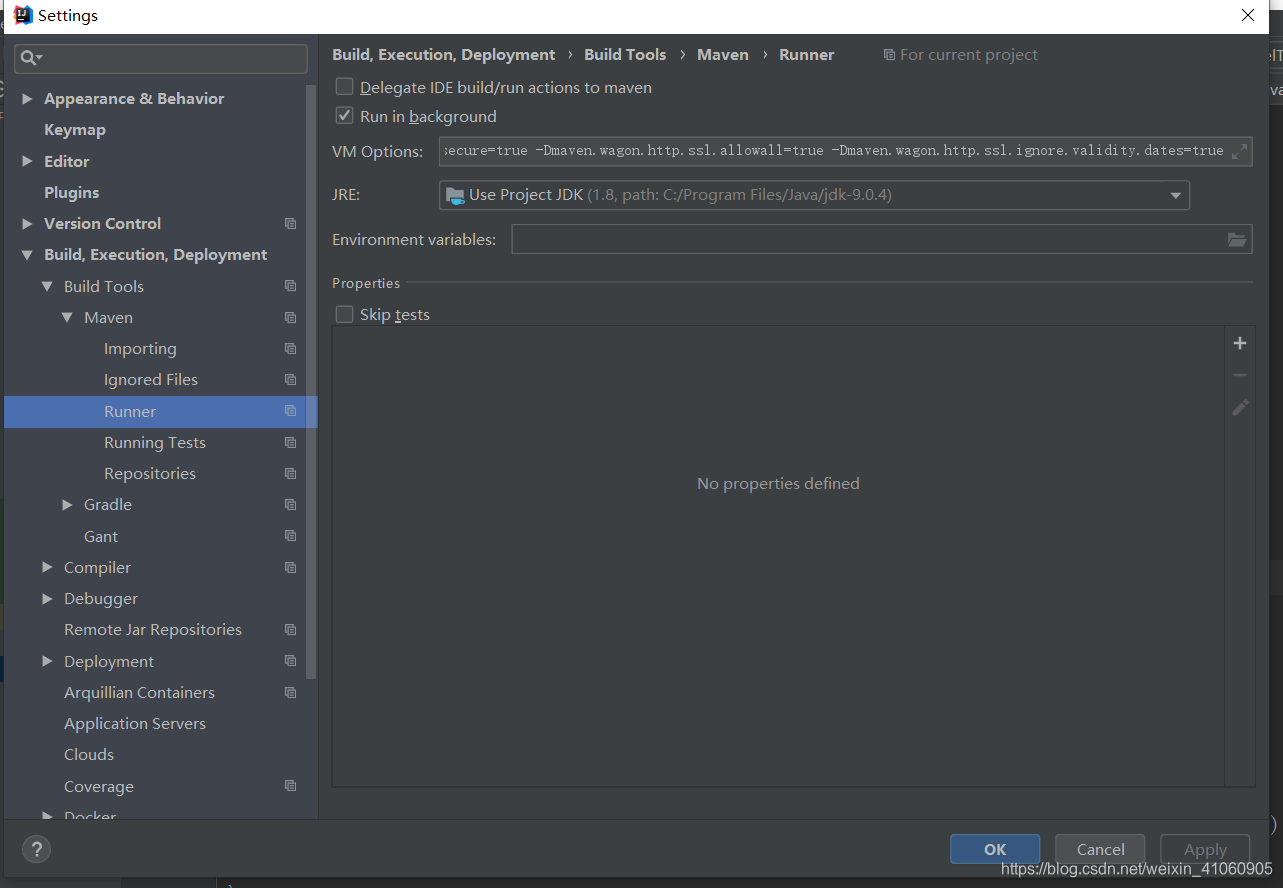The width and height of the screenshot is (1283, 888).
Task: Click Build, Execution, Deployment breadcrumb
Action: tap(444, 55)
